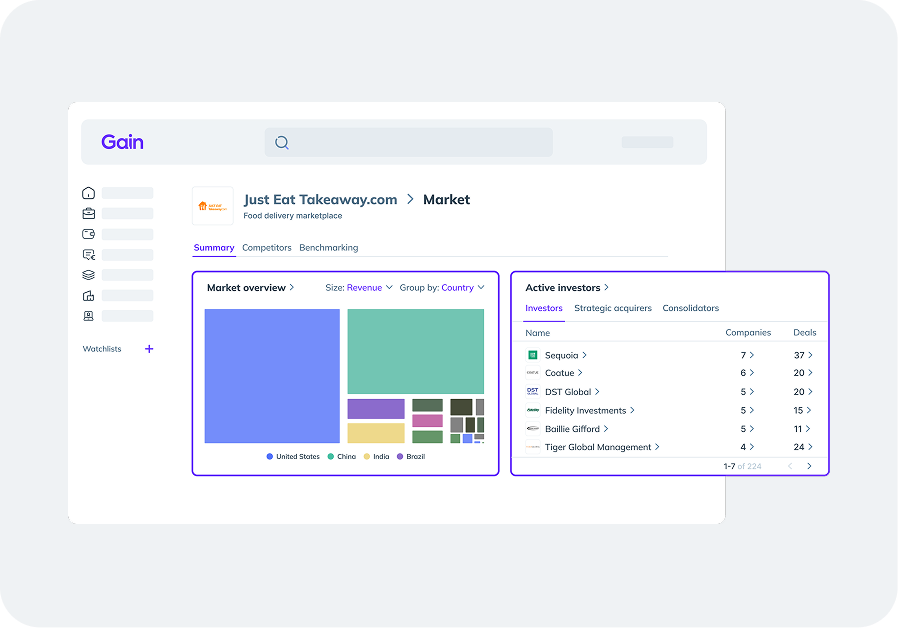The height and width of the screenshot is (628, 898).
Task: Click the Tiger Global Management logo icon
Action: (533, 447)
